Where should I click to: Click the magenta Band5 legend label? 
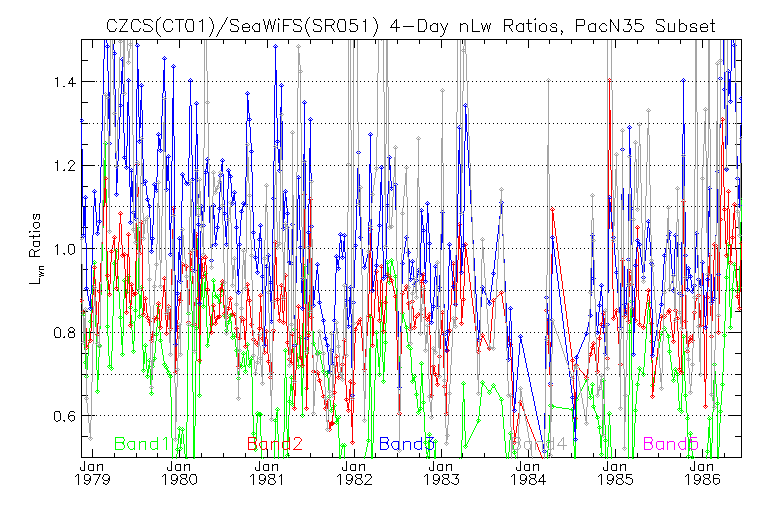(671, 444)
